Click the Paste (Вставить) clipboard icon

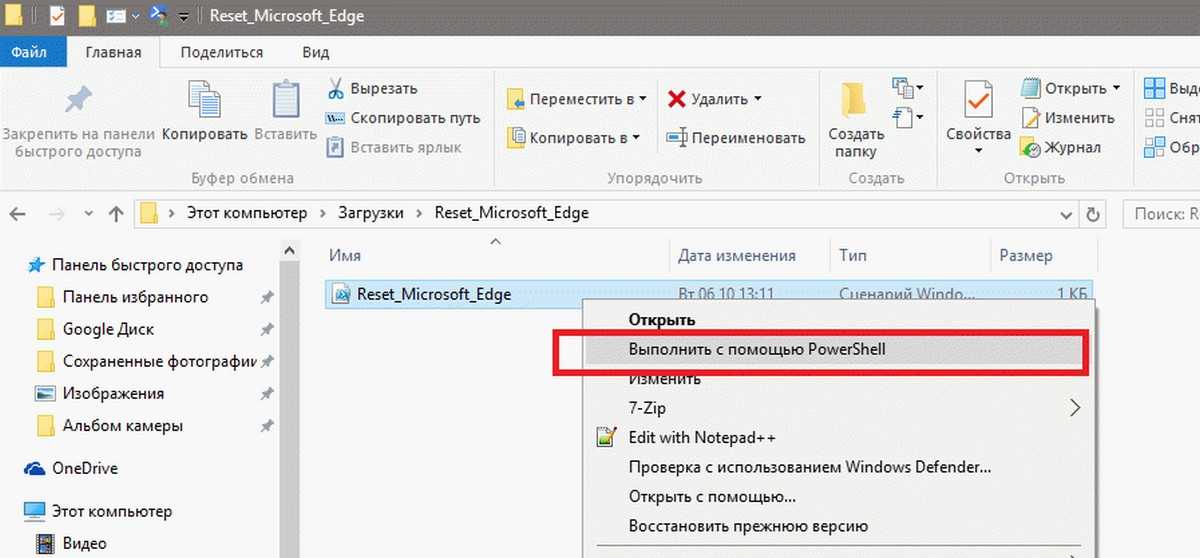coord(286,101)
